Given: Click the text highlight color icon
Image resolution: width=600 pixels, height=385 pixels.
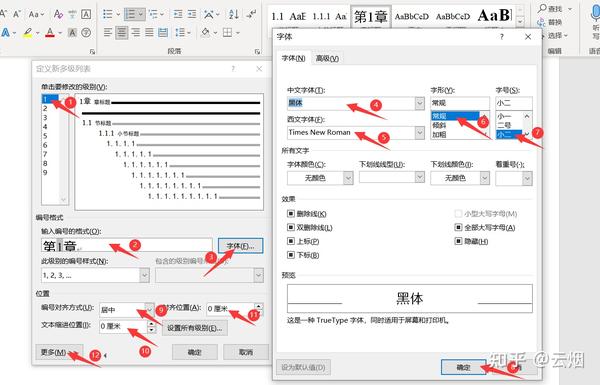Looking at the screenshot, I should point(28,33).
